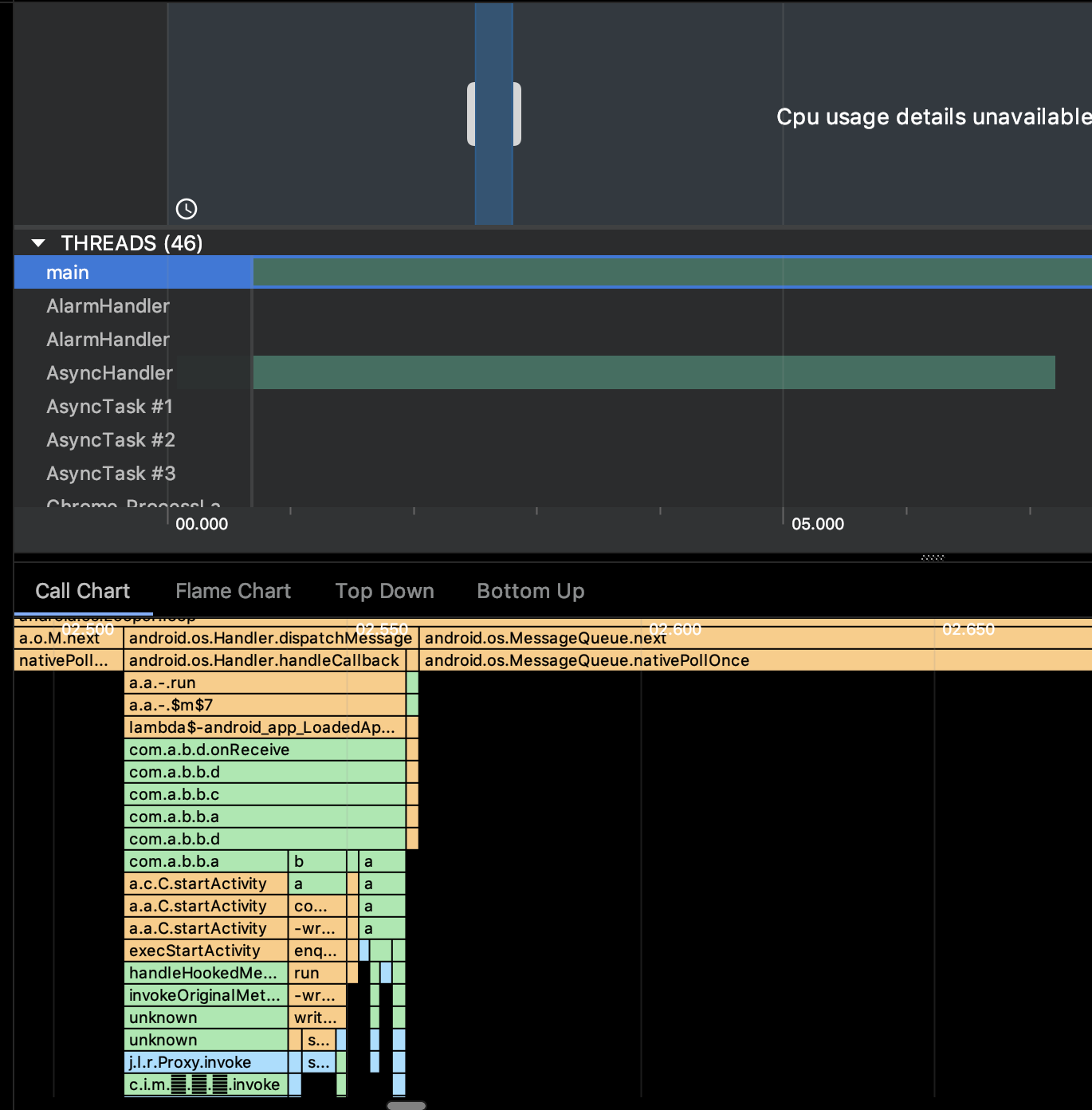Select the main thread row

68,273
